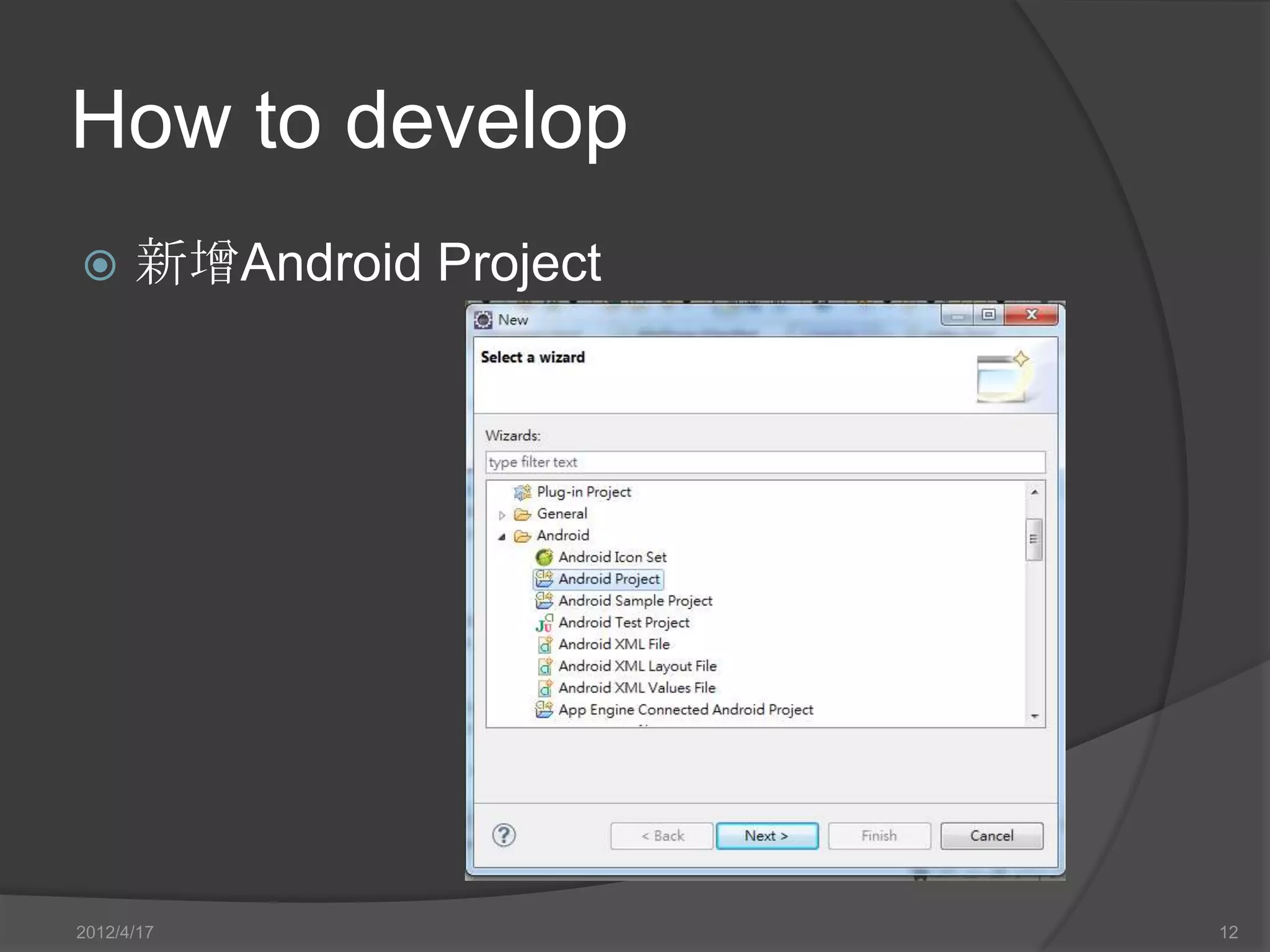Select the Android category label

(x=562, y=535)
